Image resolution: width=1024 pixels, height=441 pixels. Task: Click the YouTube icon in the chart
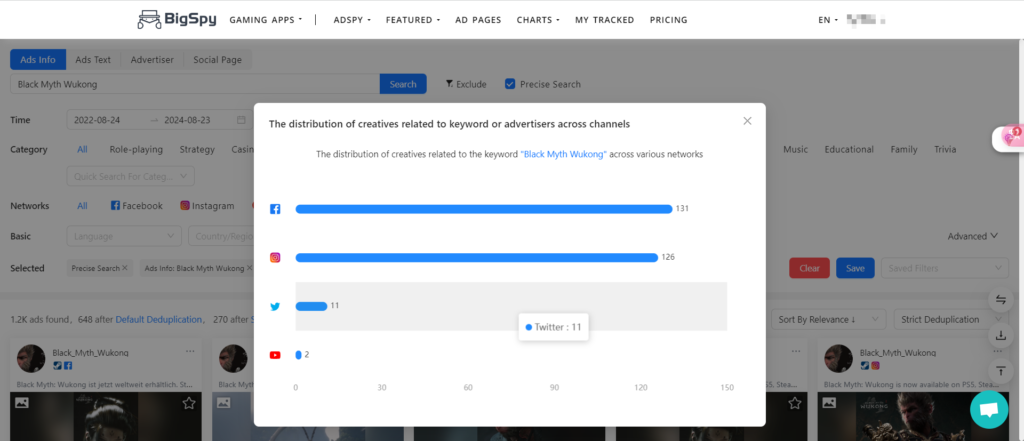pyautogui.click(x=275, y=355)
